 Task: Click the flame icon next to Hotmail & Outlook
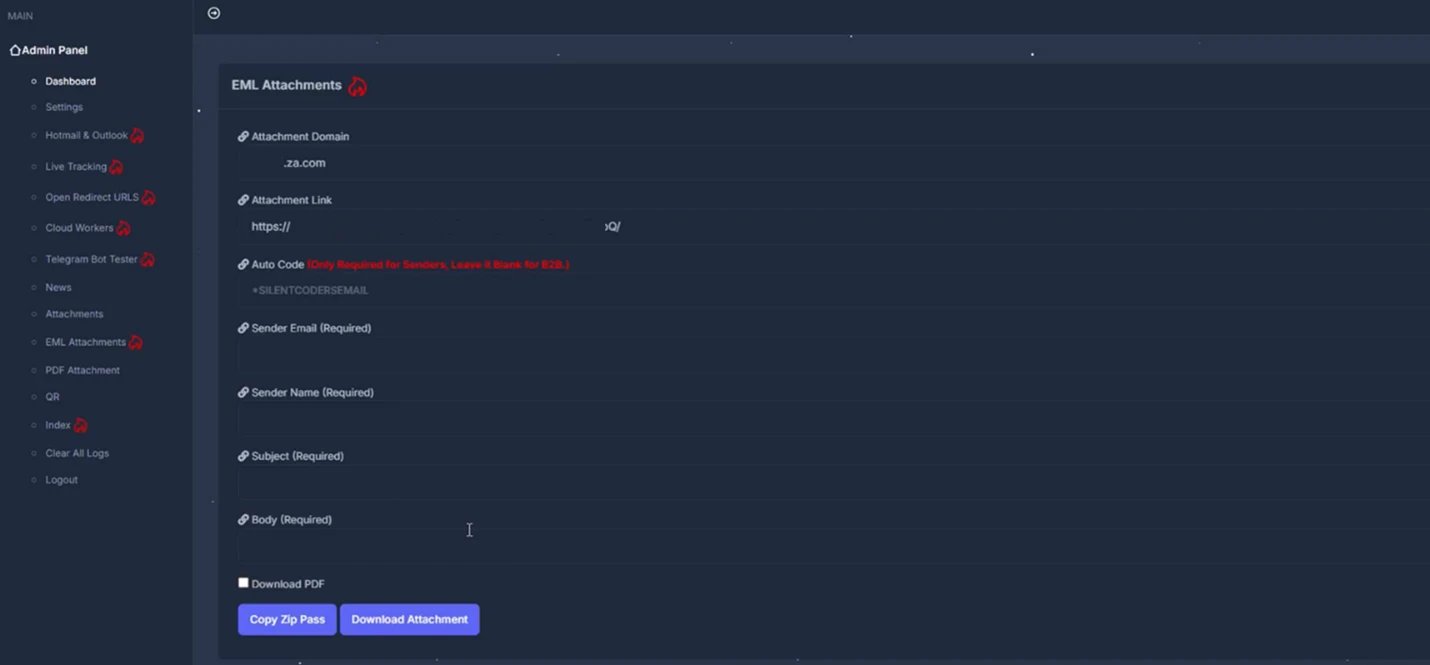click(138, 135)
